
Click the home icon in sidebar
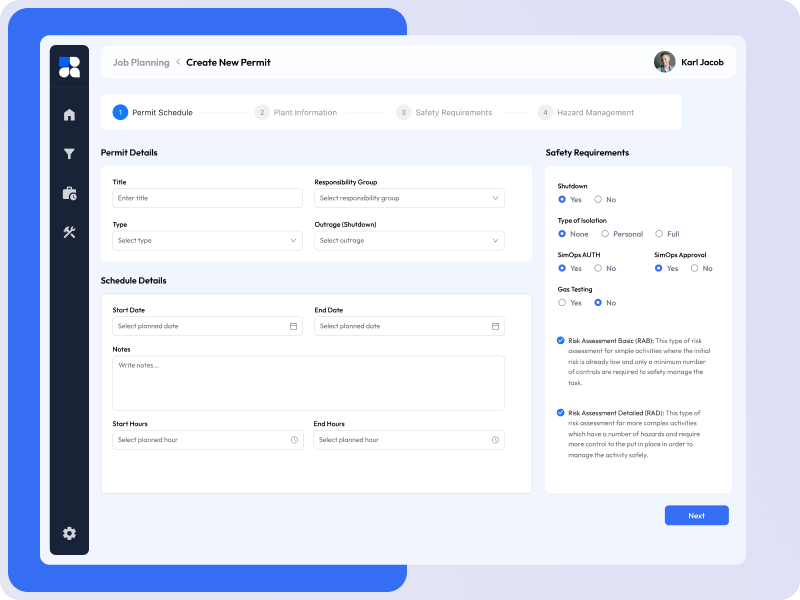[69, 115]
